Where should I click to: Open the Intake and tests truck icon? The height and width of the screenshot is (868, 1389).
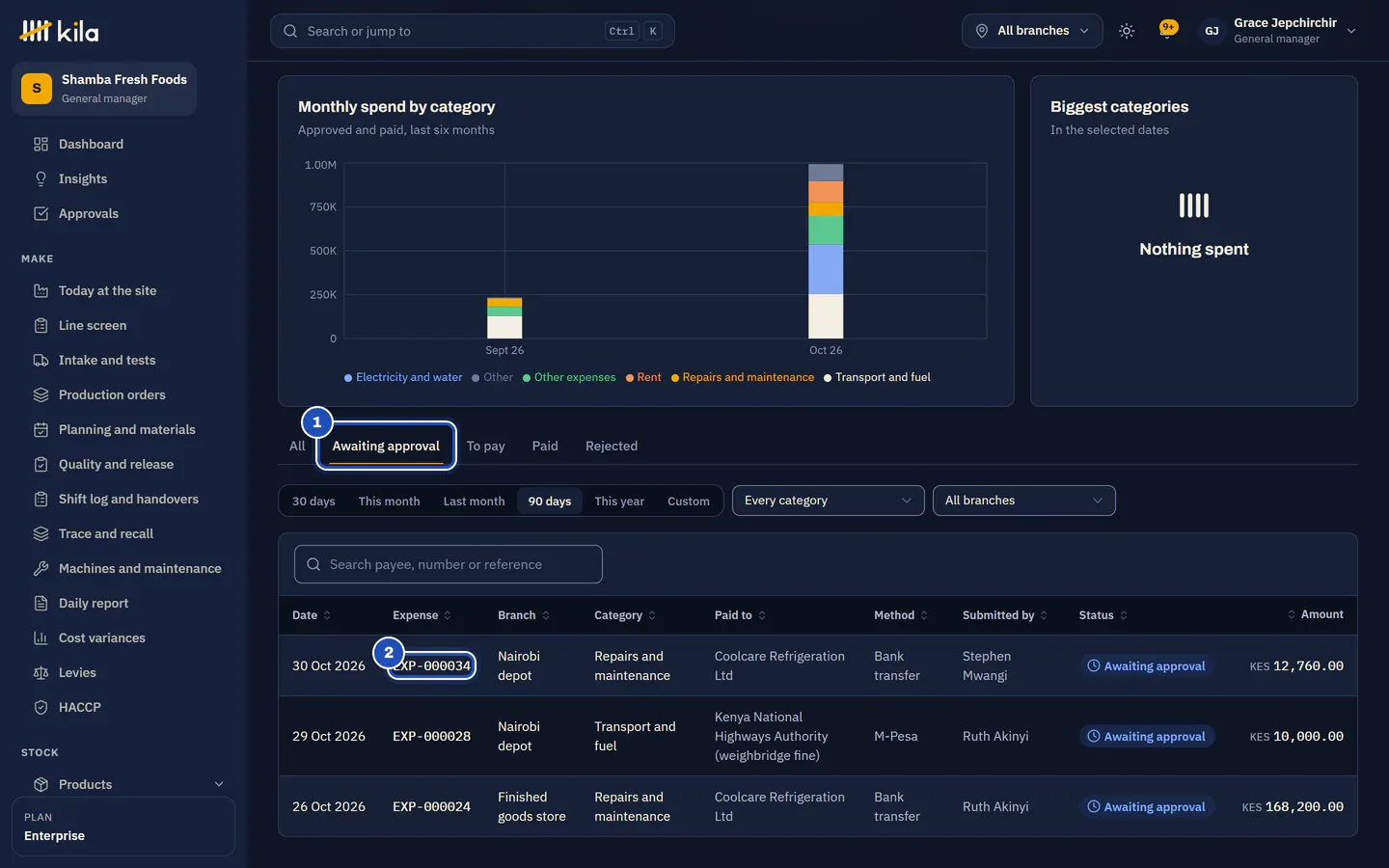[x=41, y=361]
